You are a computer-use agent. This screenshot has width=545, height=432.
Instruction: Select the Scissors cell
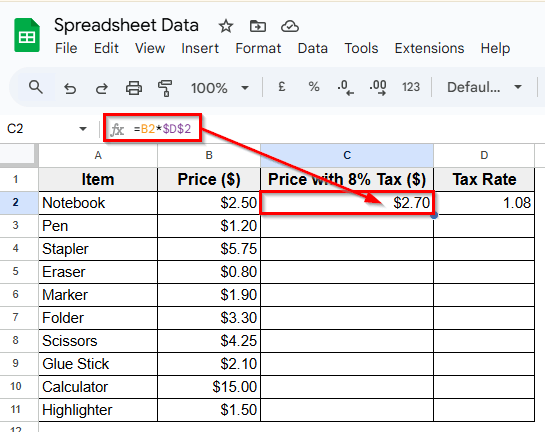tap(98, 341)
